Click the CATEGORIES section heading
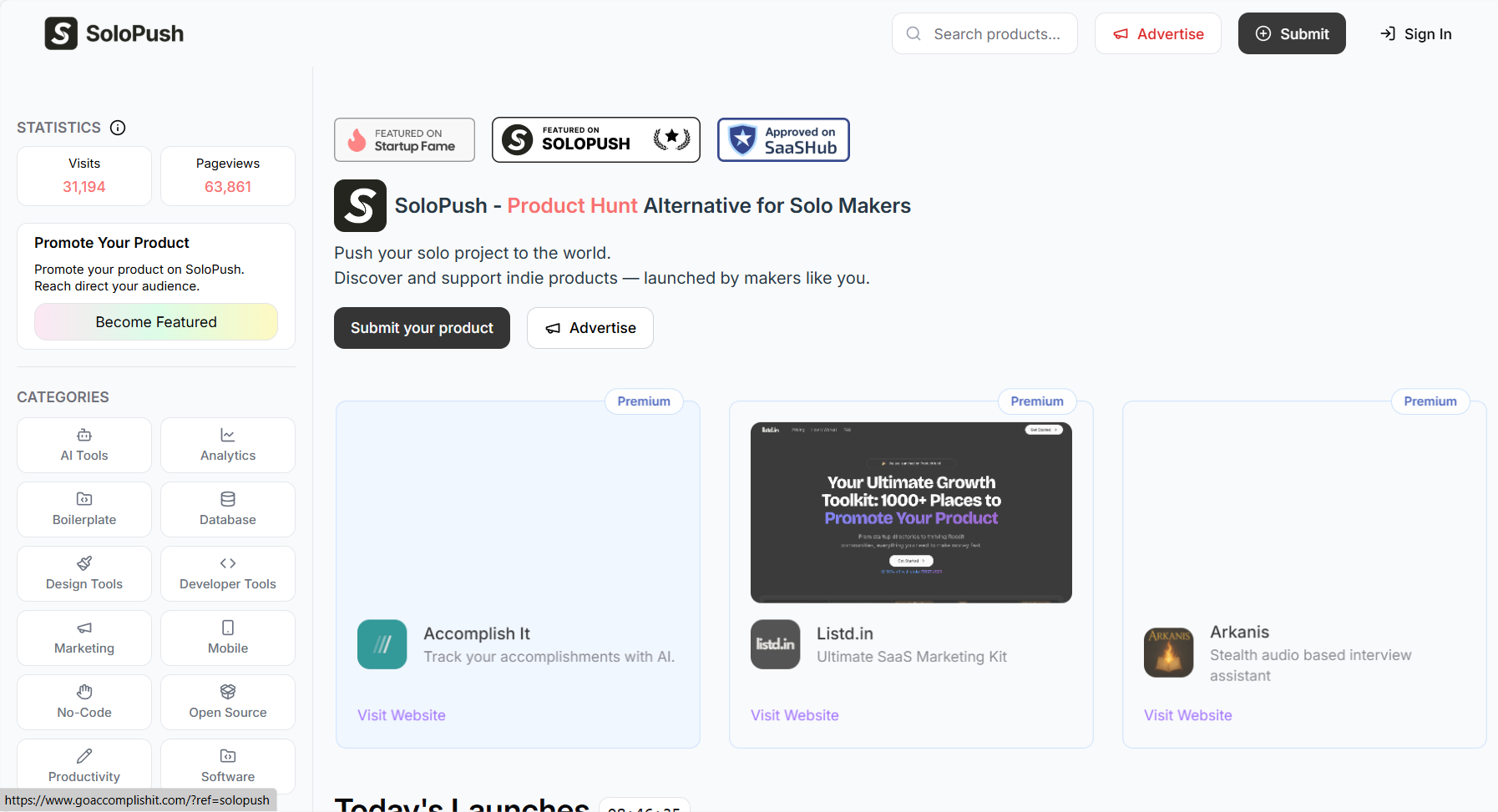This screenshot has width=1498, height=812. (63, 397)
